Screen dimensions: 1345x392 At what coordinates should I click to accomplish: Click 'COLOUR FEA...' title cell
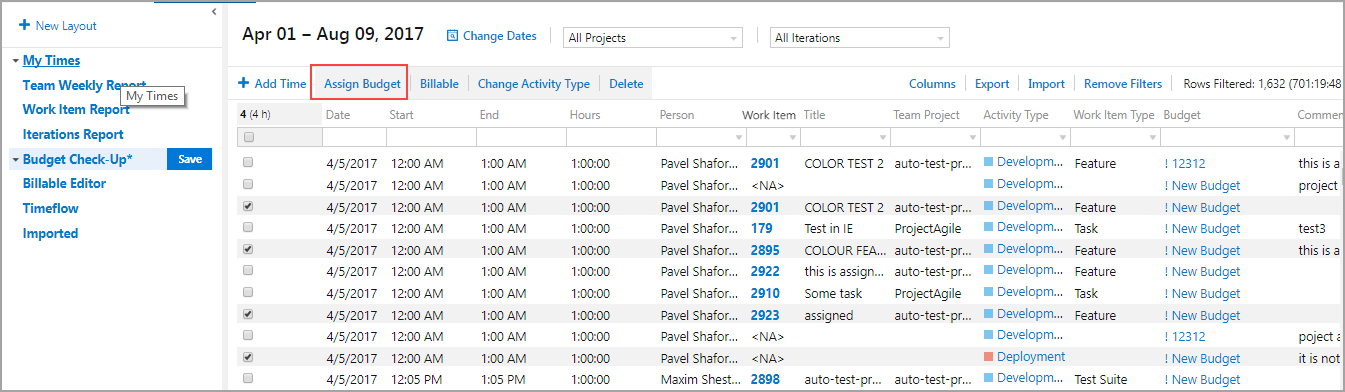tap(844, 250)
